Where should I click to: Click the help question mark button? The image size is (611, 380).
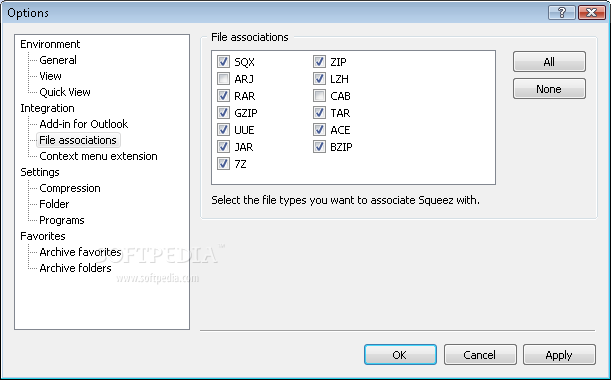click(x=562, y=12)
